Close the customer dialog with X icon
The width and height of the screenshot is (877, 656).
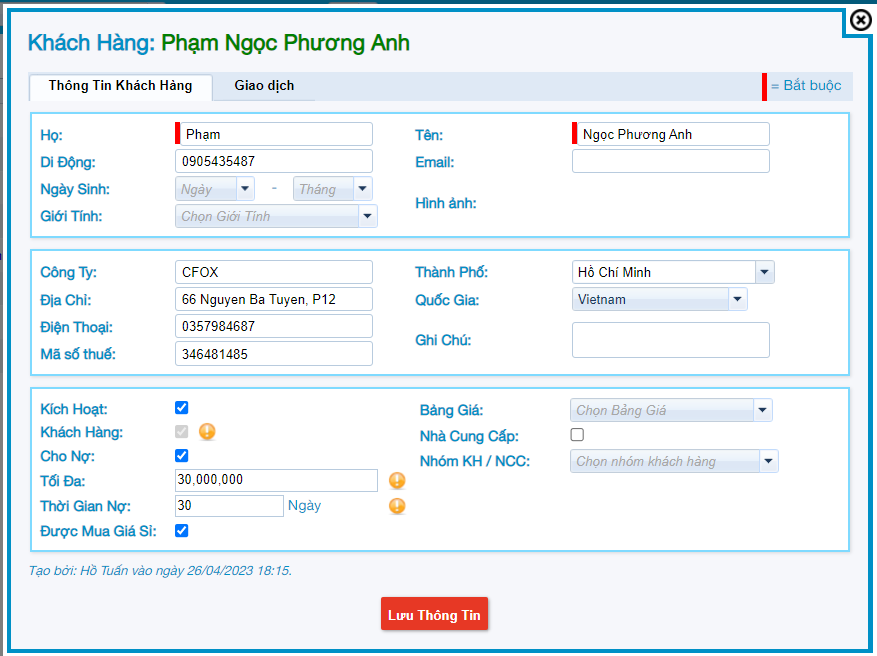tap(859, 20)
